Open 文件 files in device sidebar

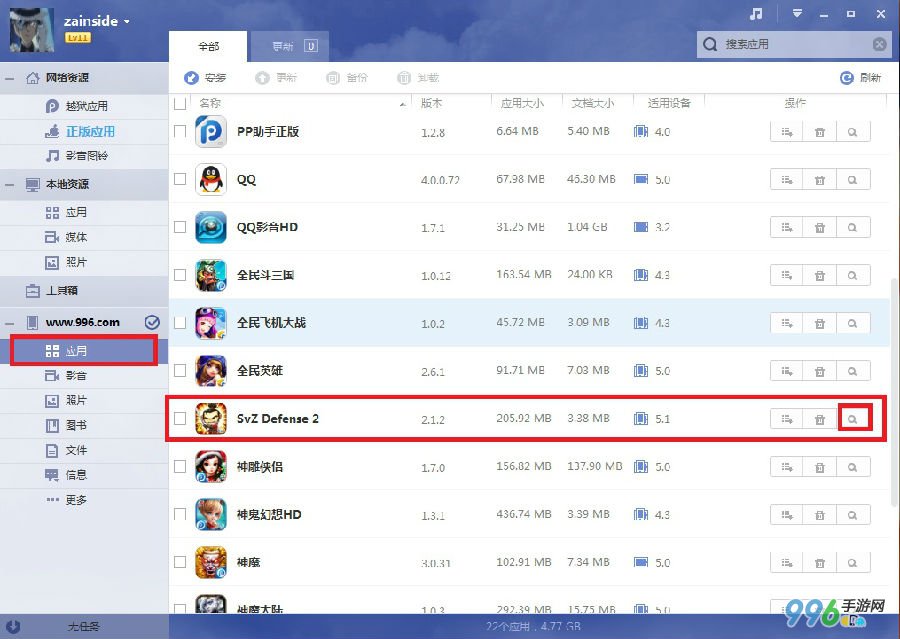(84, 450)
